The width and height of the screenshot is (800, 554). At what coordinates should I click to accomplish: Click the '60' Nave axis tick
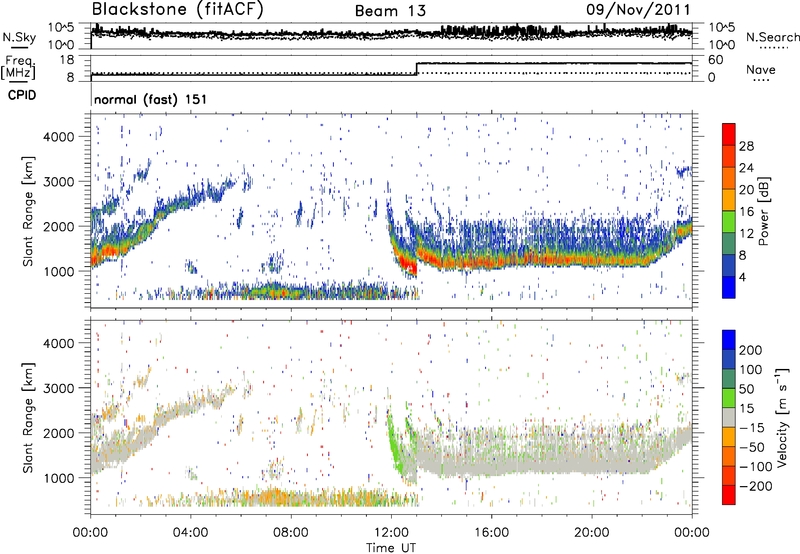(715, 60)
